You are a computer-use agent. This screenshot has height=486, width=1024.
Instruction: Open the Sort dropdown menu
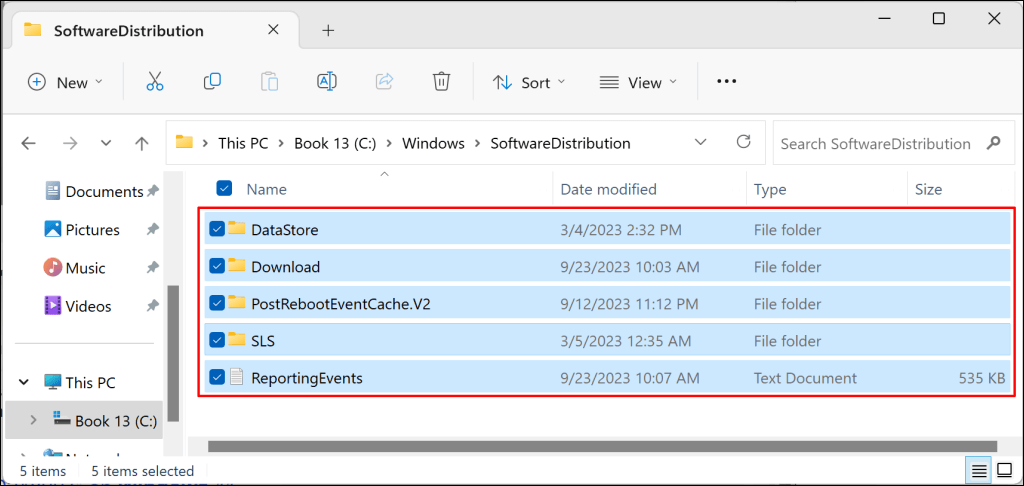[x=530, y=82]
